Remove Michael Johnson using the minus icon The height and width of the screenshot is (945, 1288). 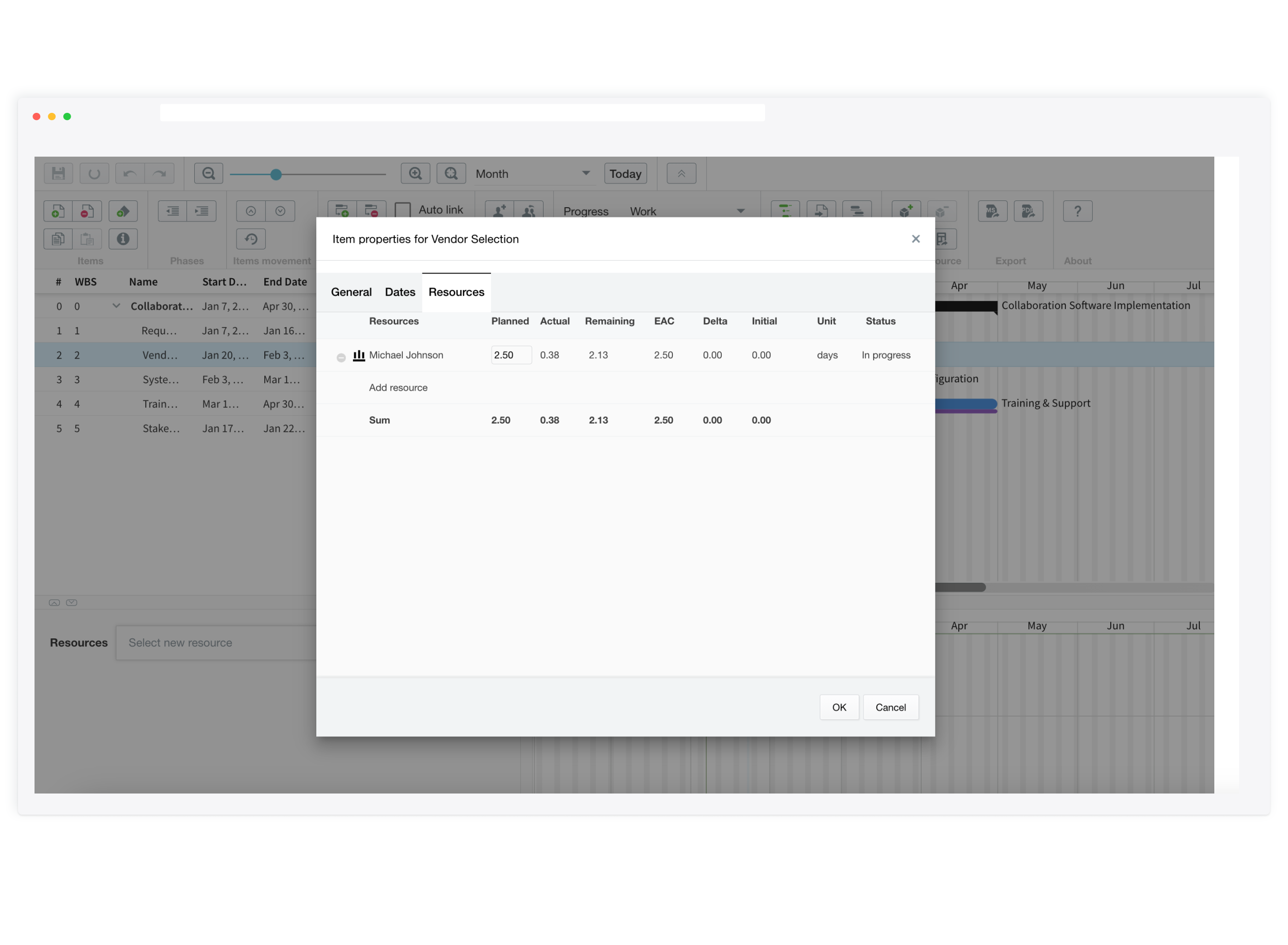click(x=341, y=358)
